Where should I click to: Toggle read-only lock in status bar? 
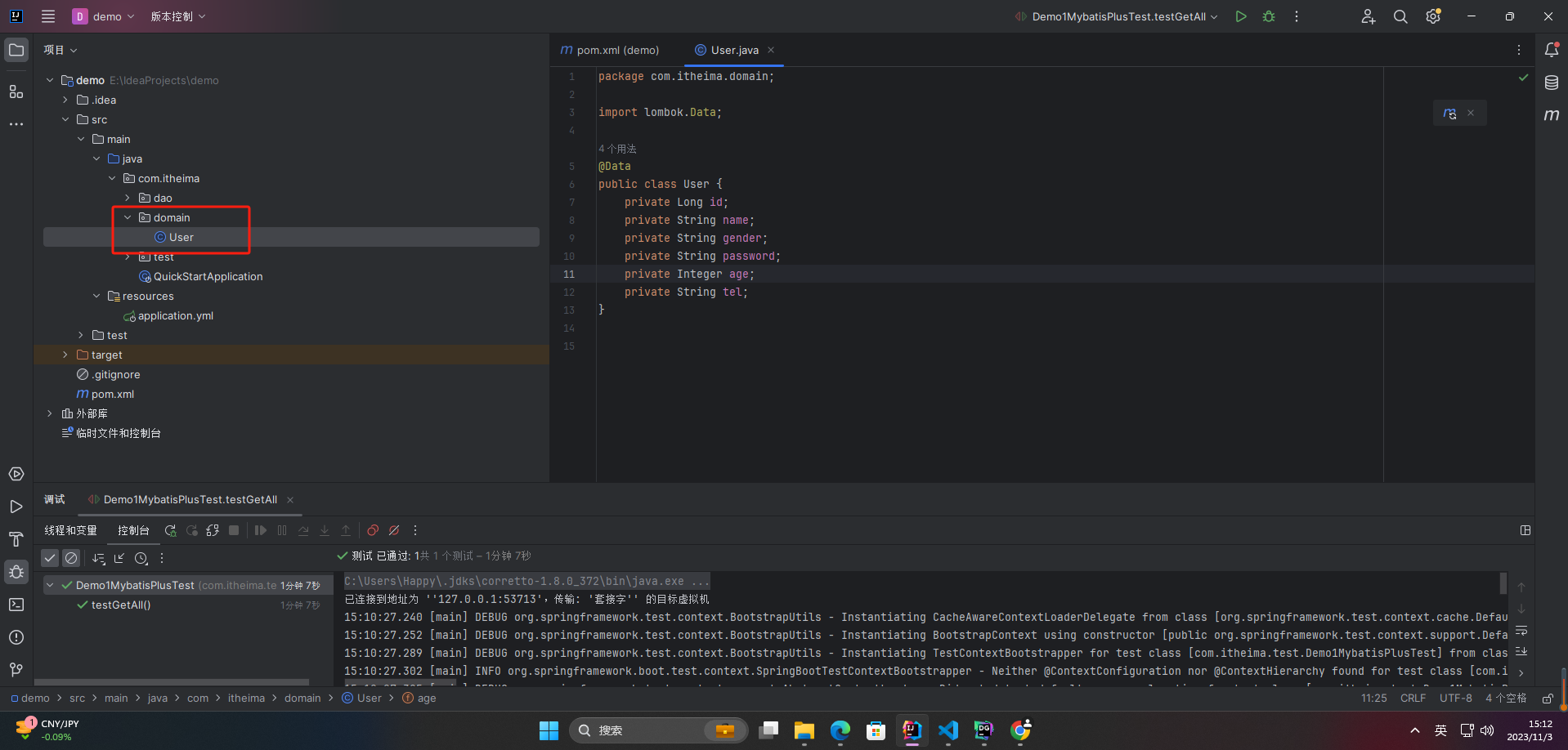click(x=1548, y=699)
